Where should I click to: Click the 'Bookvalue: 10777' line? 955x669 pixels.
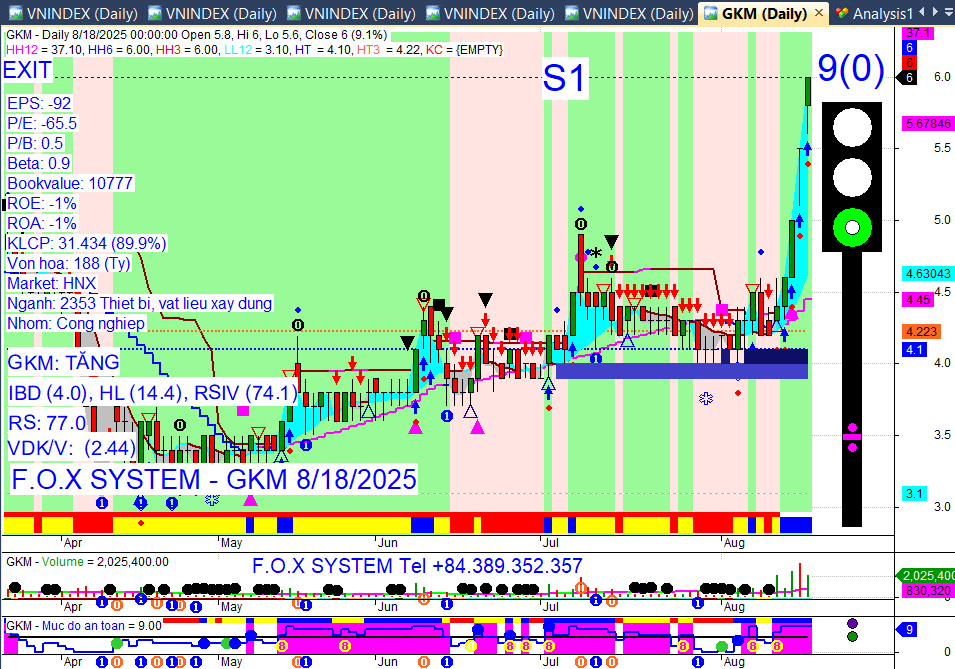tap(70, 183)
